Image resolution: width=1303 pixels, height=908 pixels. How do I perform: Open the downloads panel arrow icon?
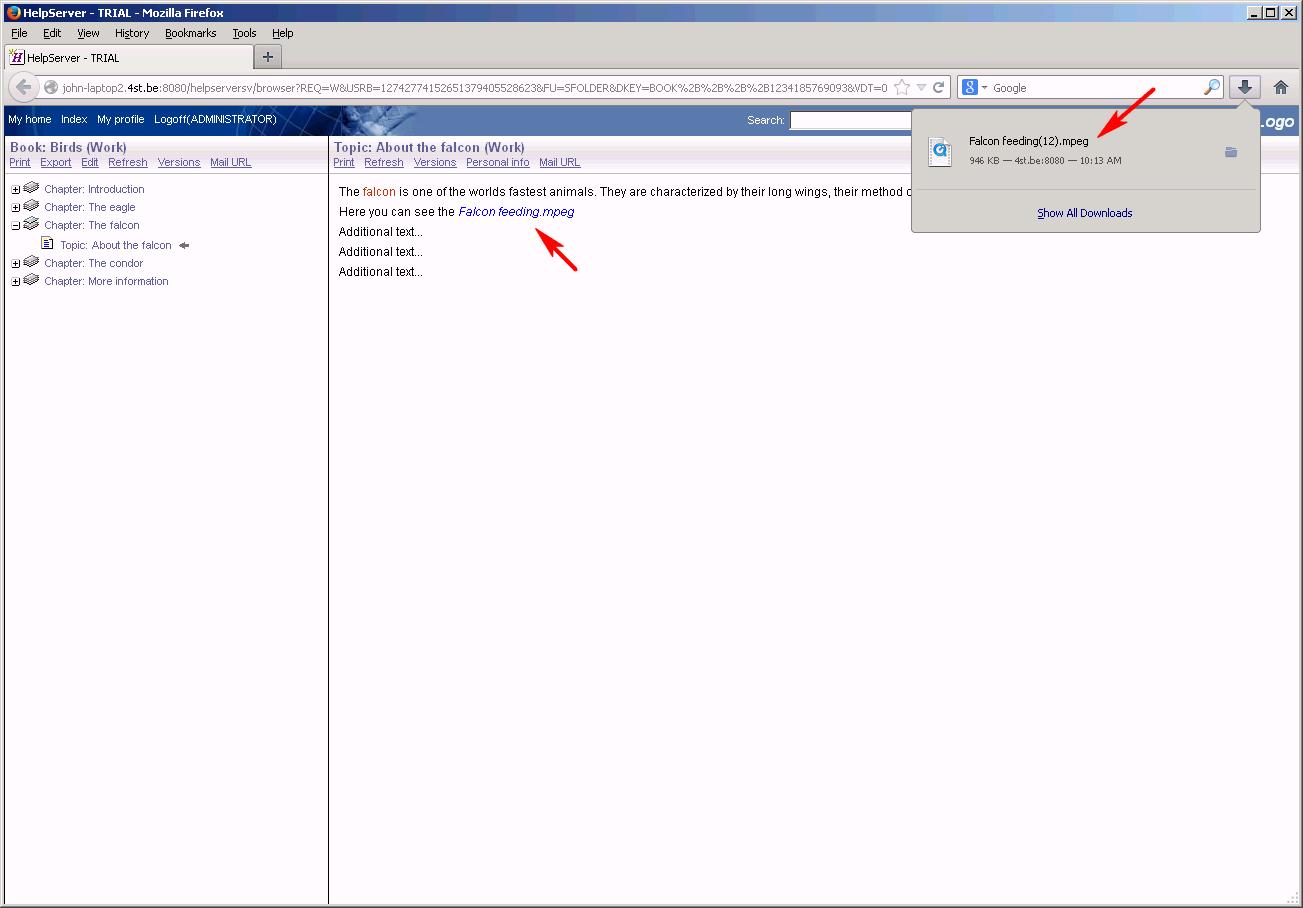pyautogui.click(x=1243, y=87)
